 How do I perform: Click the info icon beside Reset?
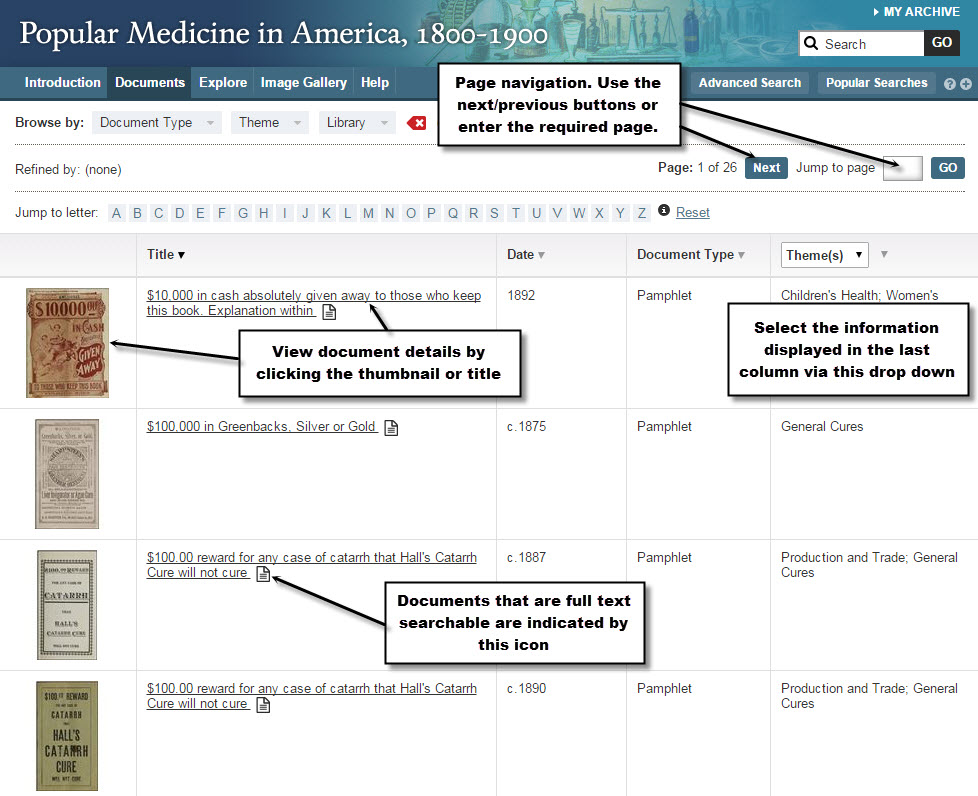coord(664,211)
